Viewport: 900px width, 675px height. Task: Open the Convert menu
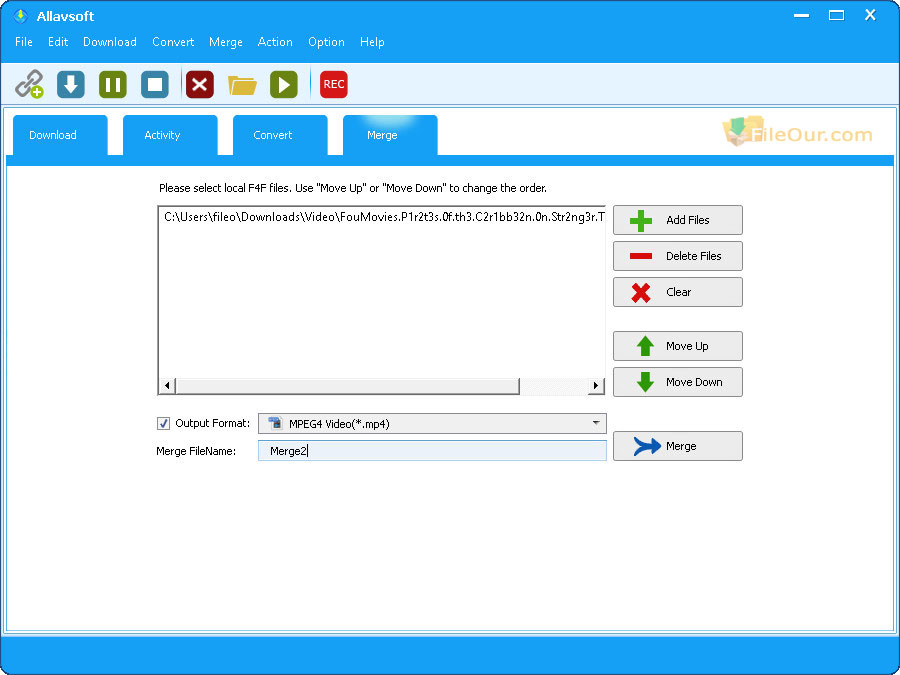pyautogui.click(x=173, y=42)
